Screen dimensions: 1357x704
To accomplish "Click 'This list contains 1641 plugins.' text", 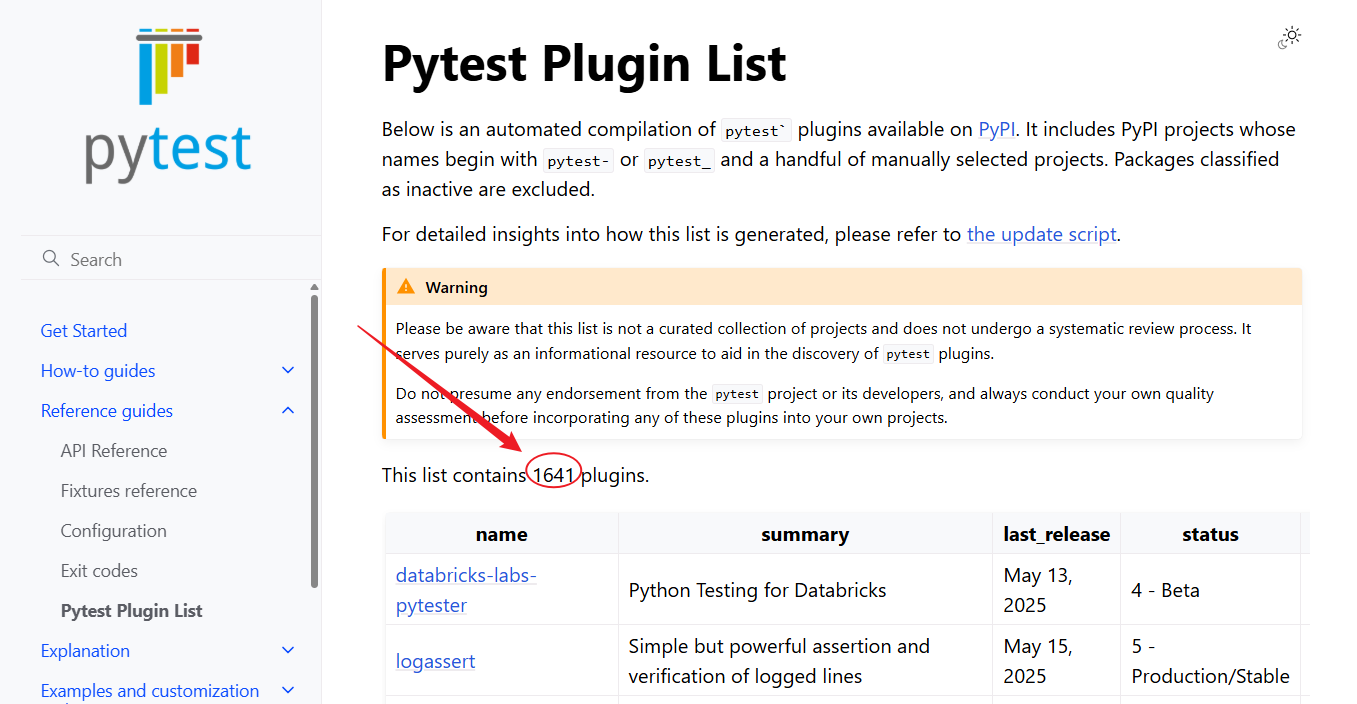I will point(516,475).
